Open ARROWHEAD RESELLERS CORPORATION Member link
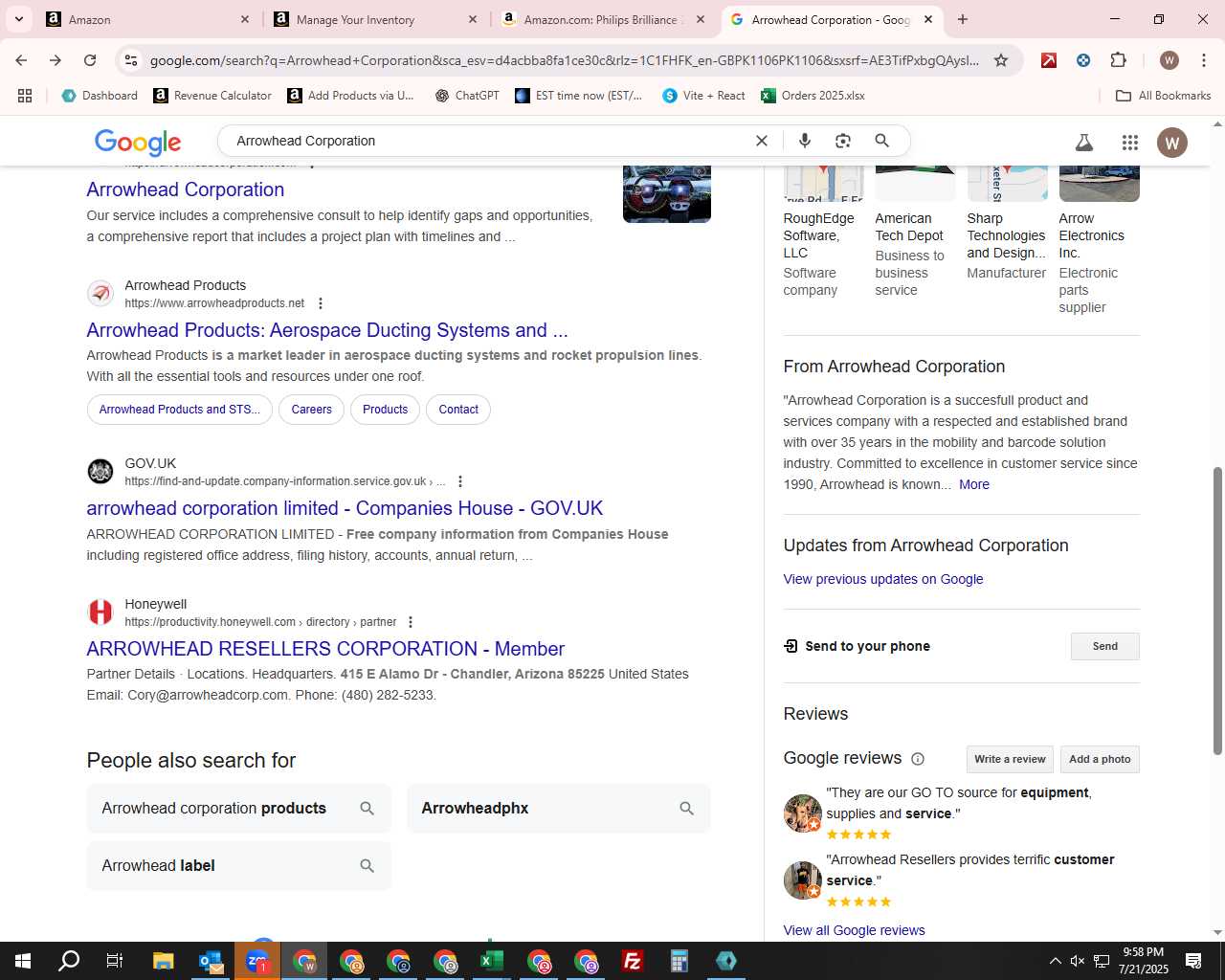The height and width of the screenshot is (980, 1225). click(x=325, y=649)
